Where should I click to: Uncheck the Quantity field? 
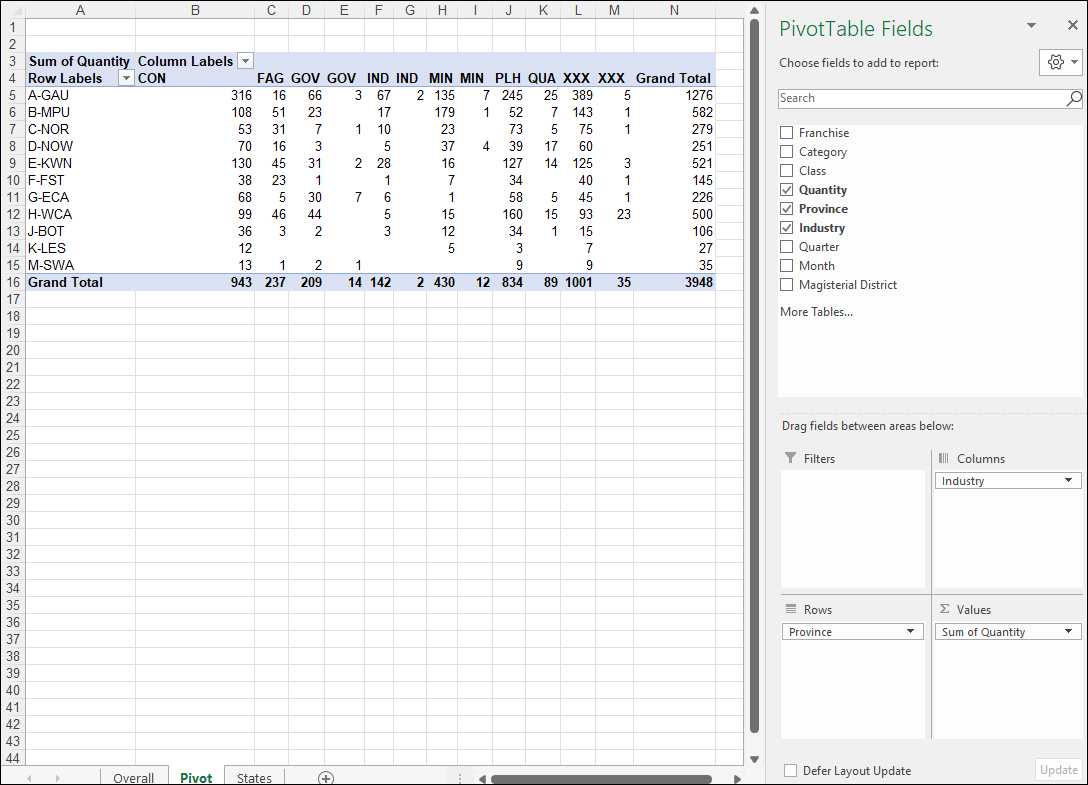(x=787, y=190)
